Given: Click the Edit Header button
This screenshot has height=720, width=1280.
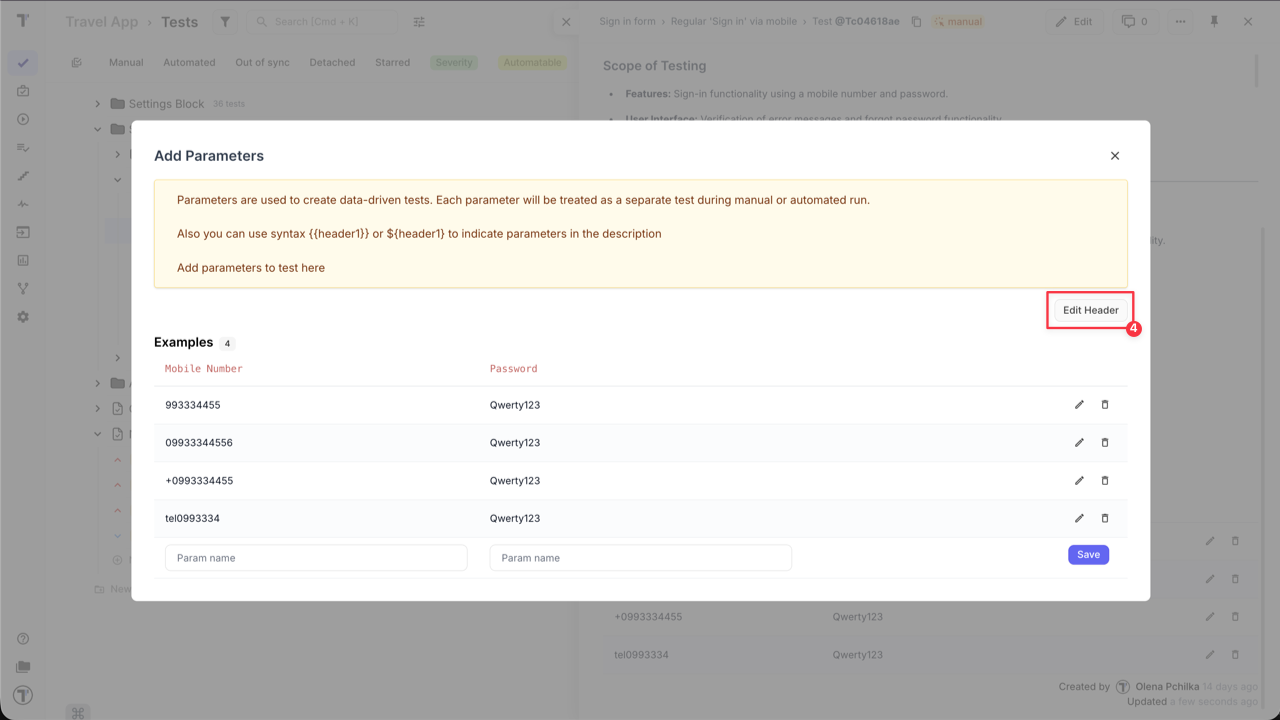Looking at the screenshot, I should point(1090,310).
